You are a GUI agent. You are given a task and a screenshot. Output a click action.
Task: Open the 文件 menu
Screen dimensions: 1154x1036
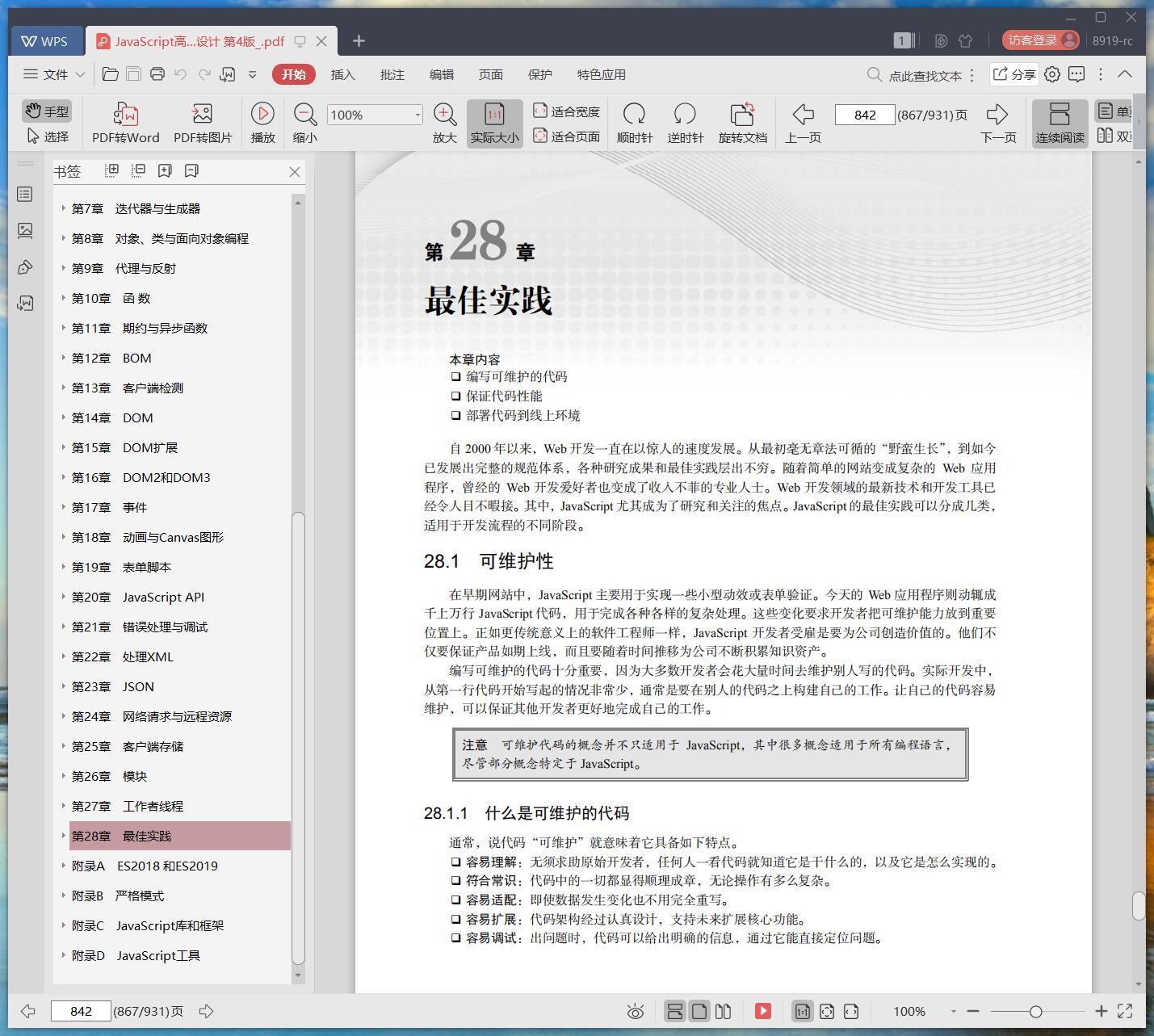53,74
